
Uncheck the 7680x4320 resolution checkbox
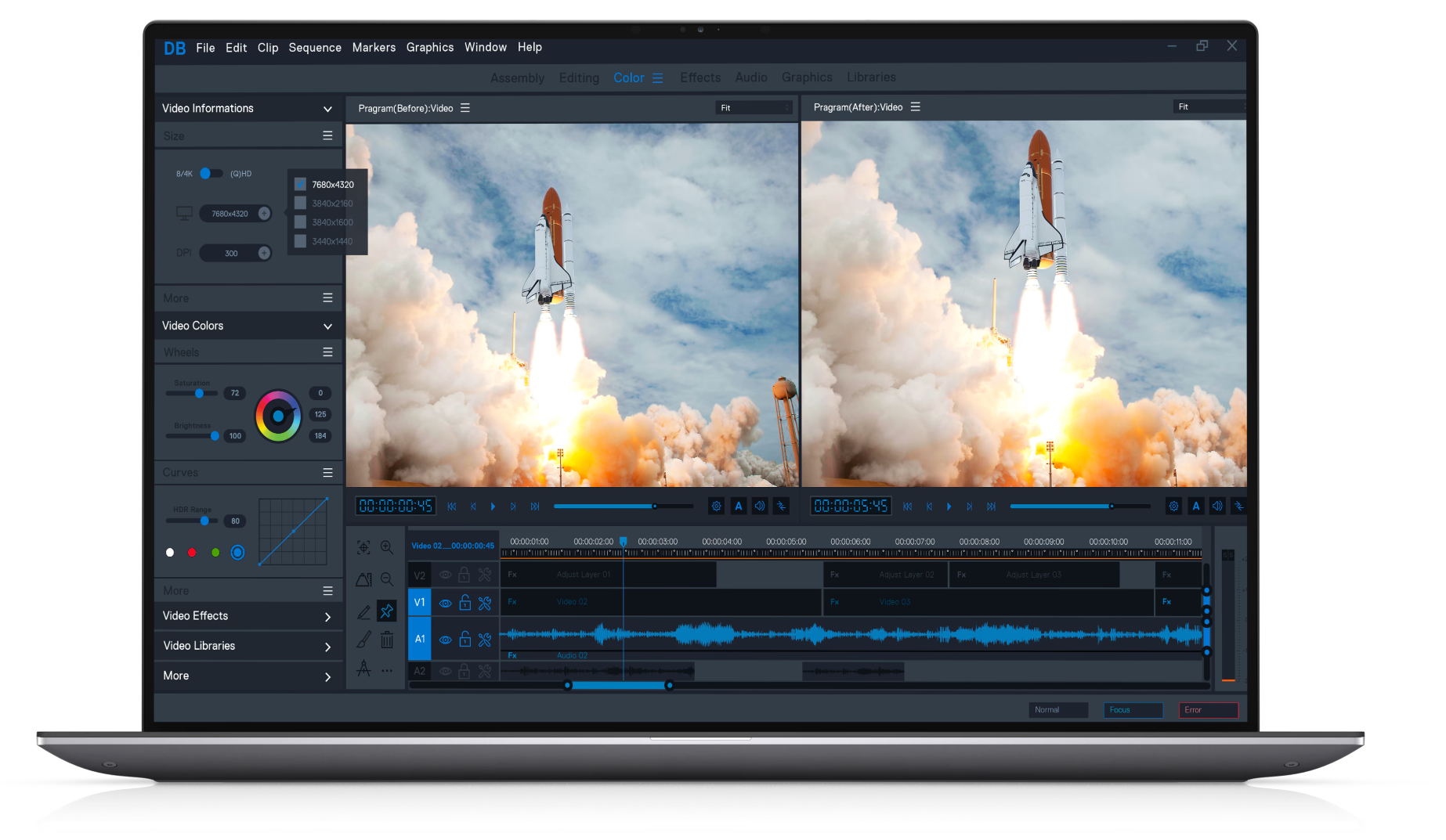(300, 185)
